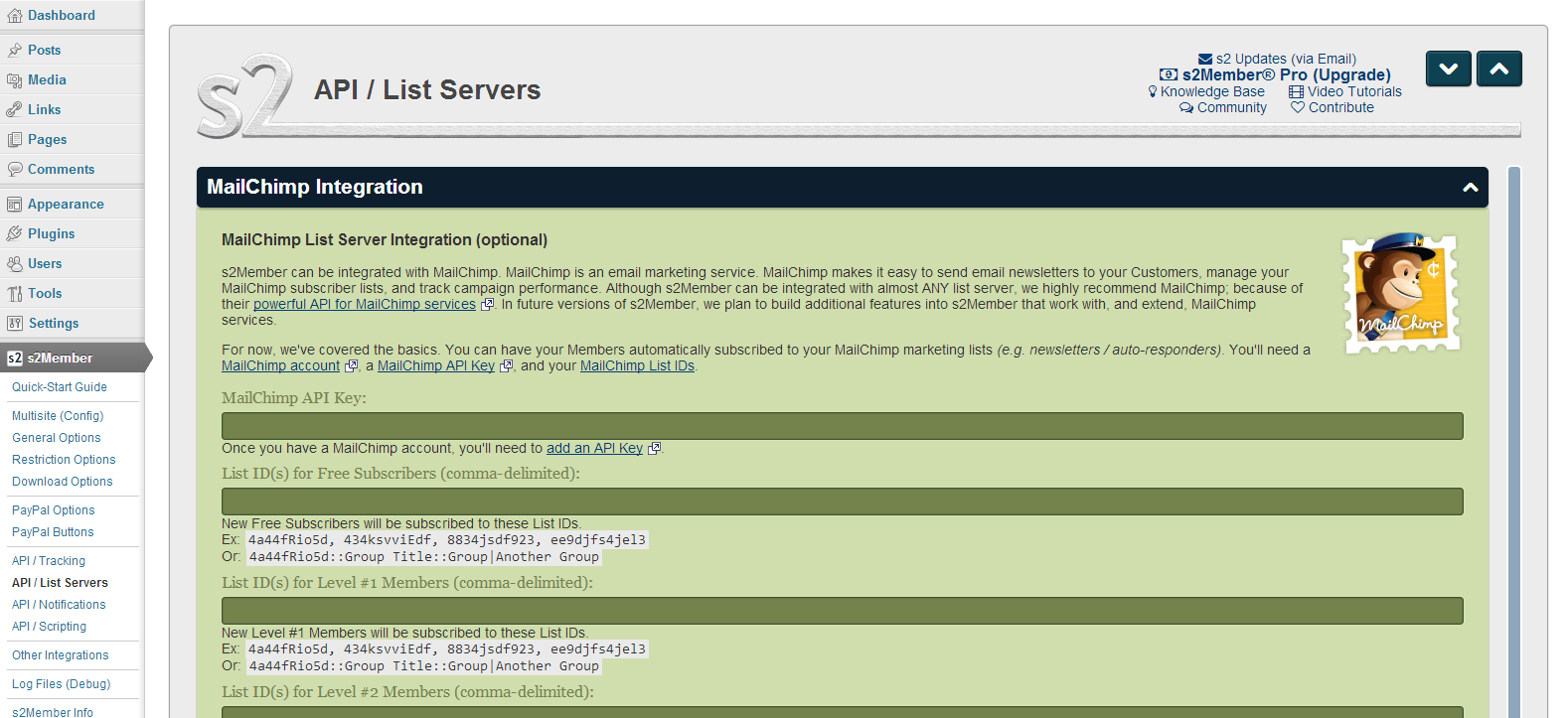
Task: Click external-link icon after add an API Key
Action: pos(654,448)
